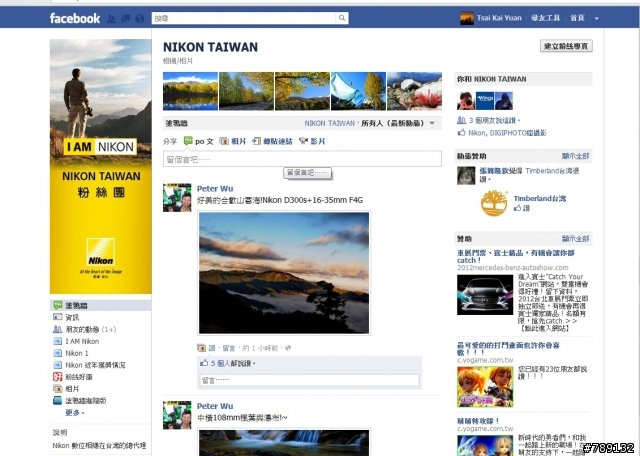Click the Home header link
The height and width of the screenshot is (456, 640).
[577, 18]
